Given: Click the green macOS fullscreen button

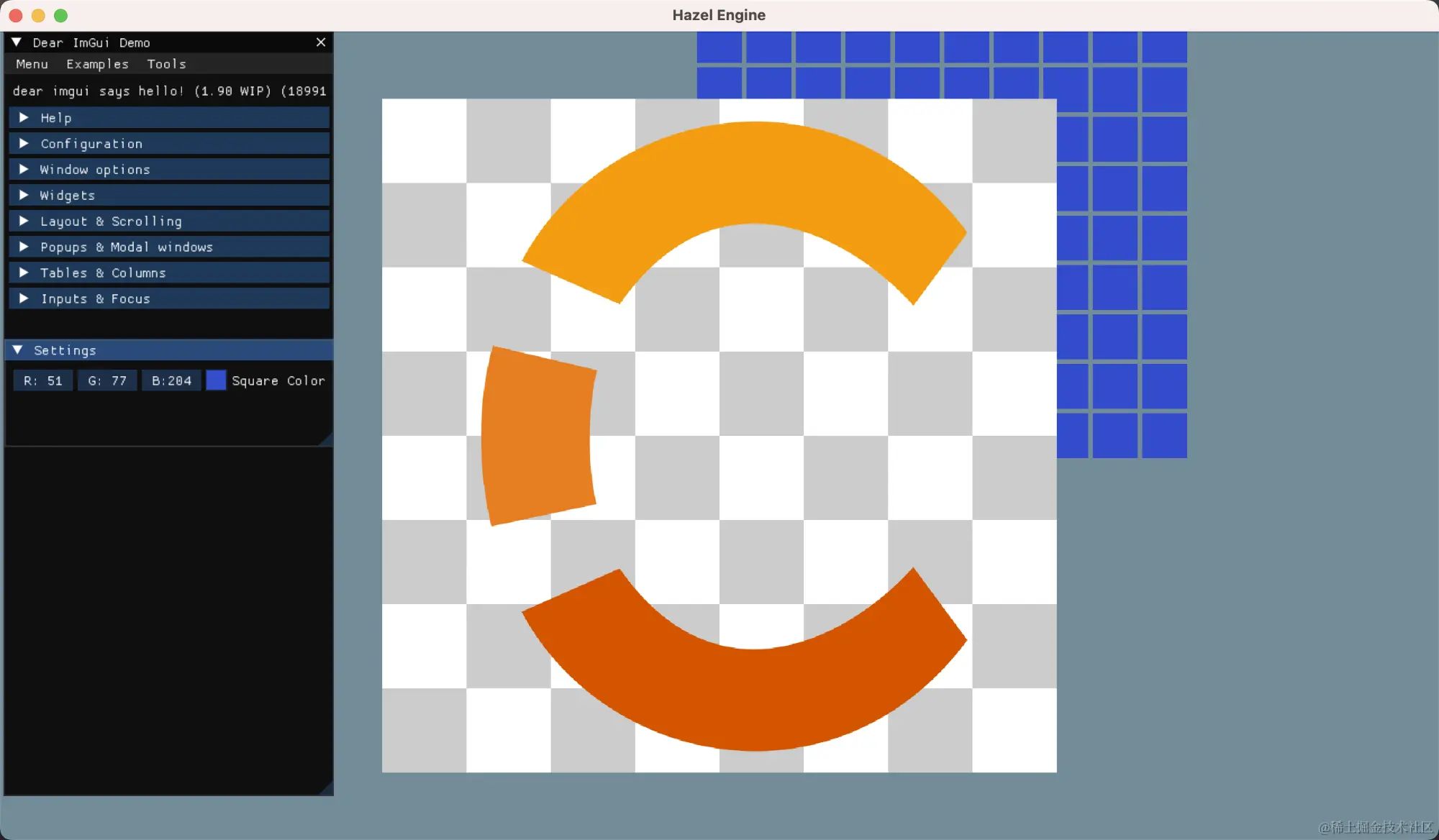Looking at the screenshot, I should [x=61, y=15].
